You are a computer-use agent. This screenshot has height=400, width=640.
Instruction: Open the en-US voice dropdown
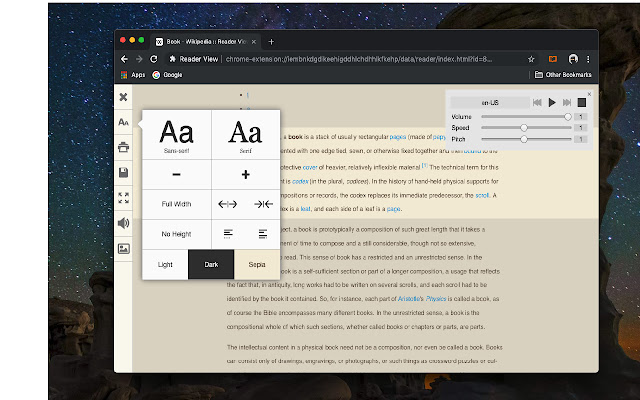[x=490, y=103]
